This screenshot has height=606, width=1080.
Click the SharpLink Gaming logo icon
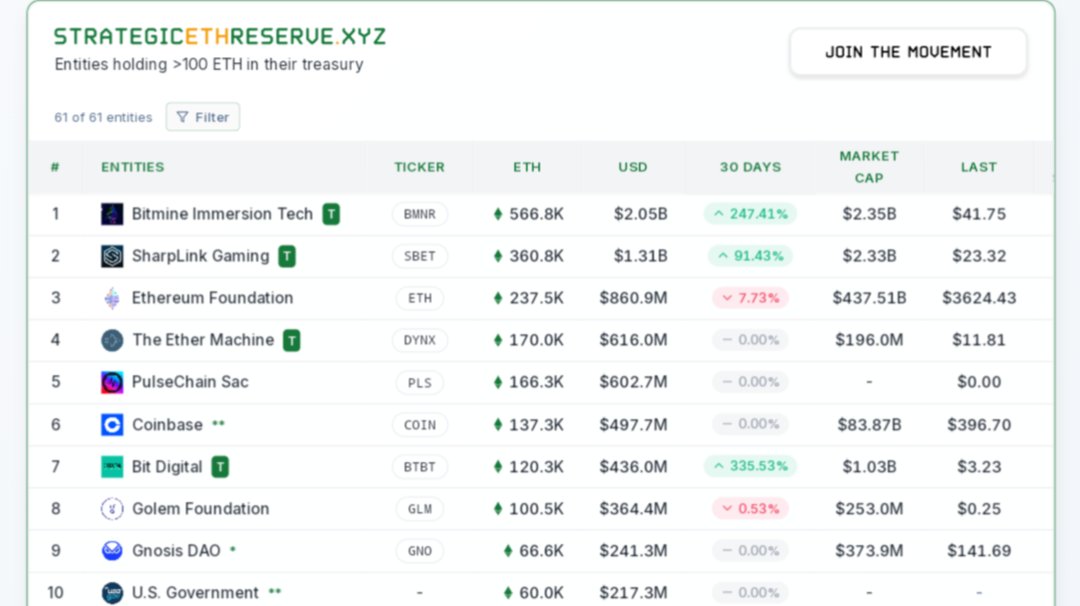tap(112, 256)
